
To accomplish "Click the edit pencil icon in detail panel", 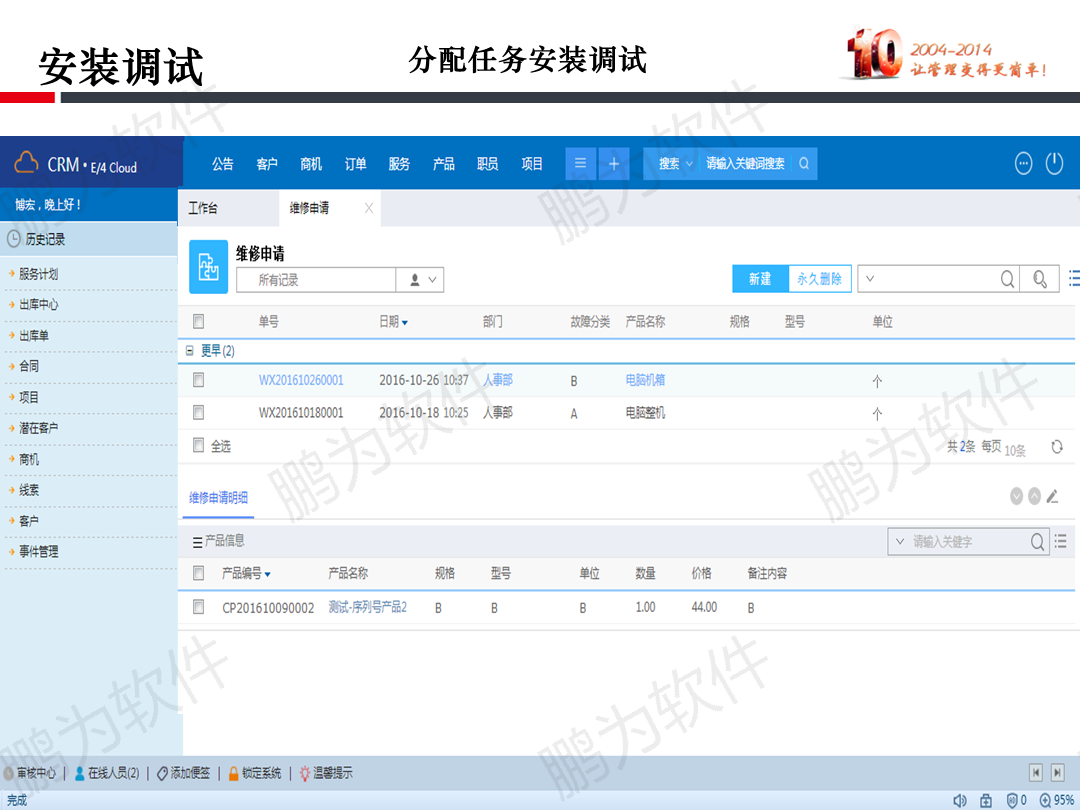I will [1052, 496].
